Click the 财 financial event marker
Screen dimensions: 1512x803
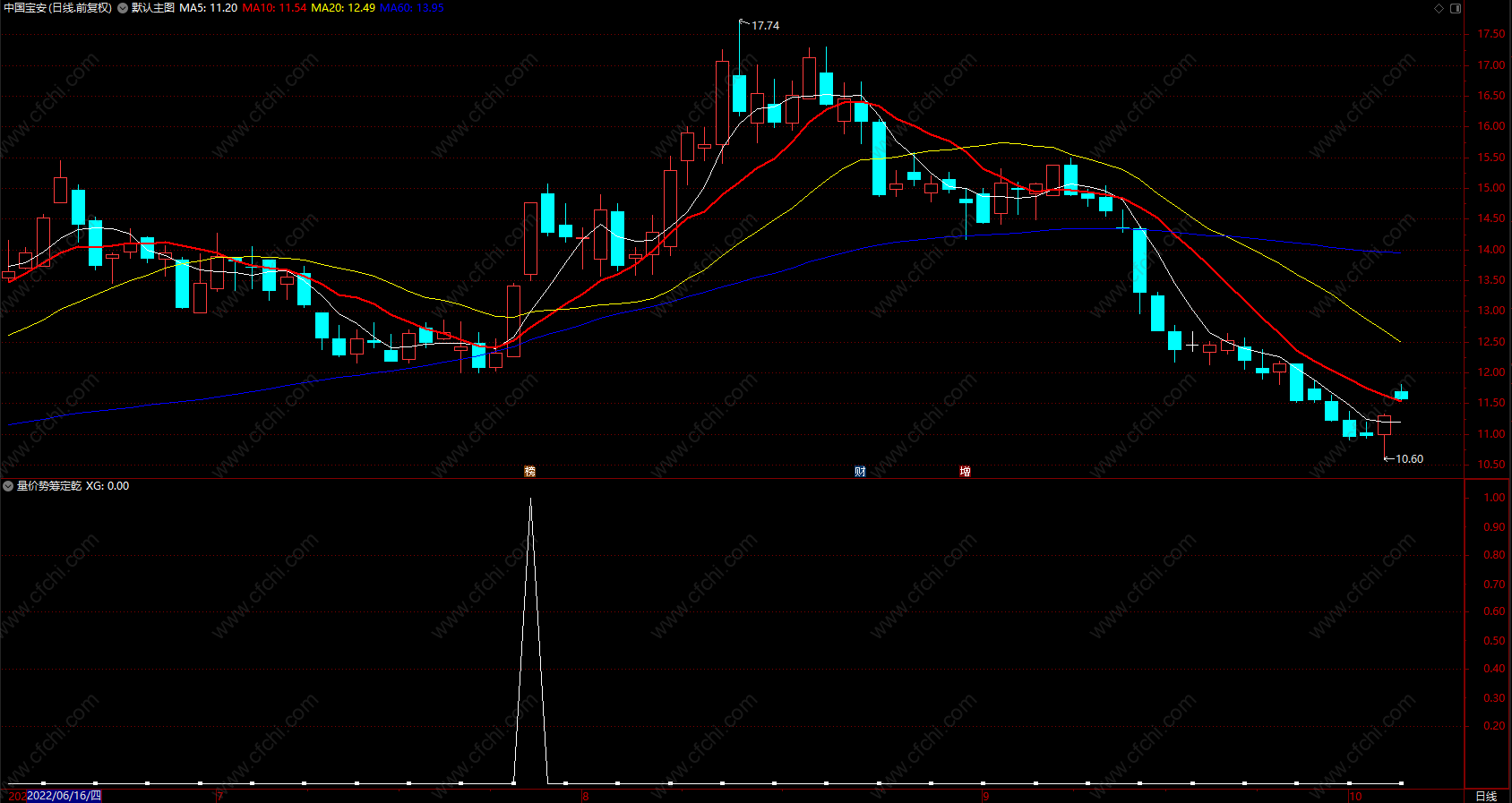point(860,471)
